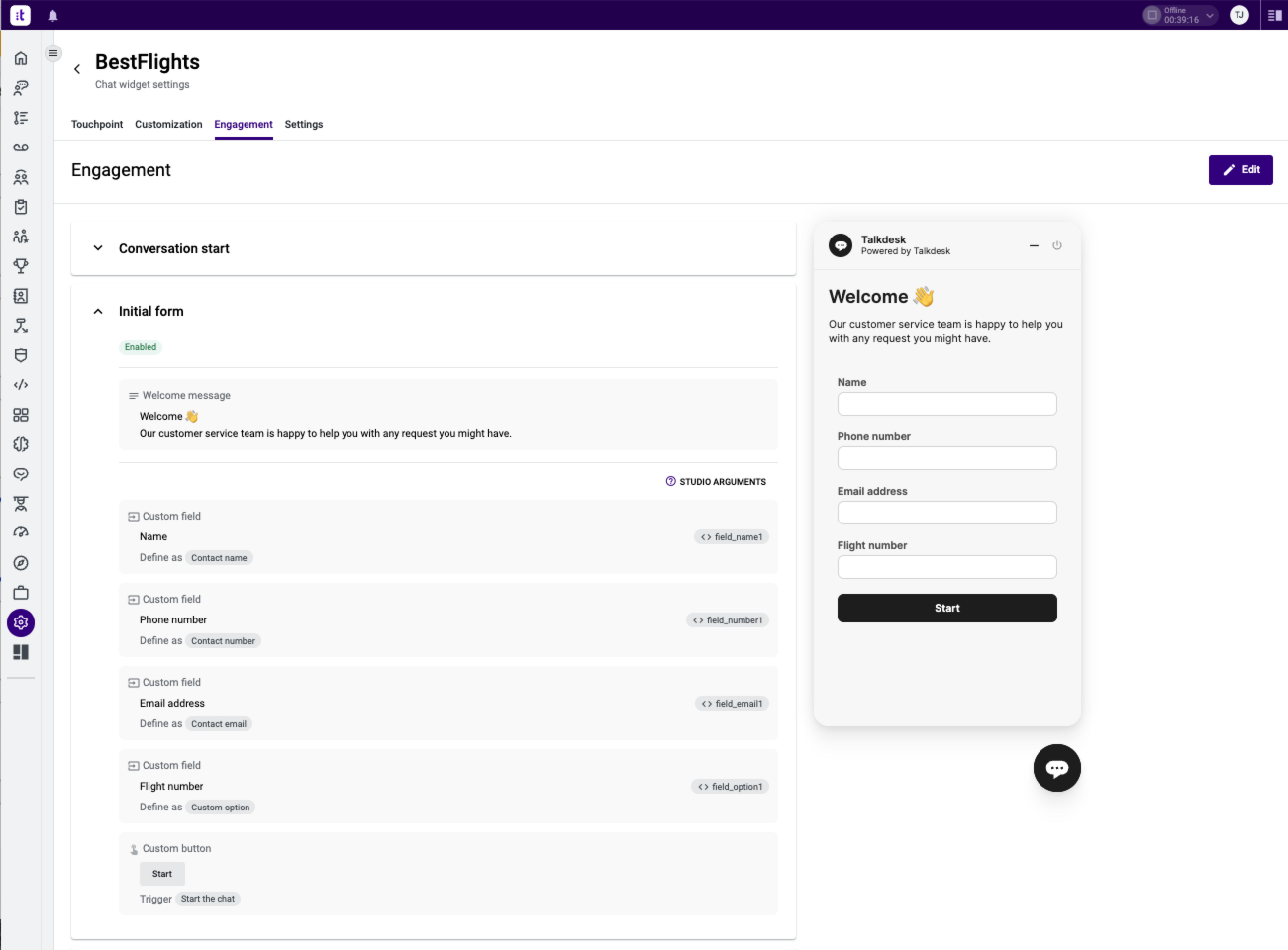Viewport: 1288px width, 950px height.
Task: Click the Phone number input field
Action: (x=947, y=458)
